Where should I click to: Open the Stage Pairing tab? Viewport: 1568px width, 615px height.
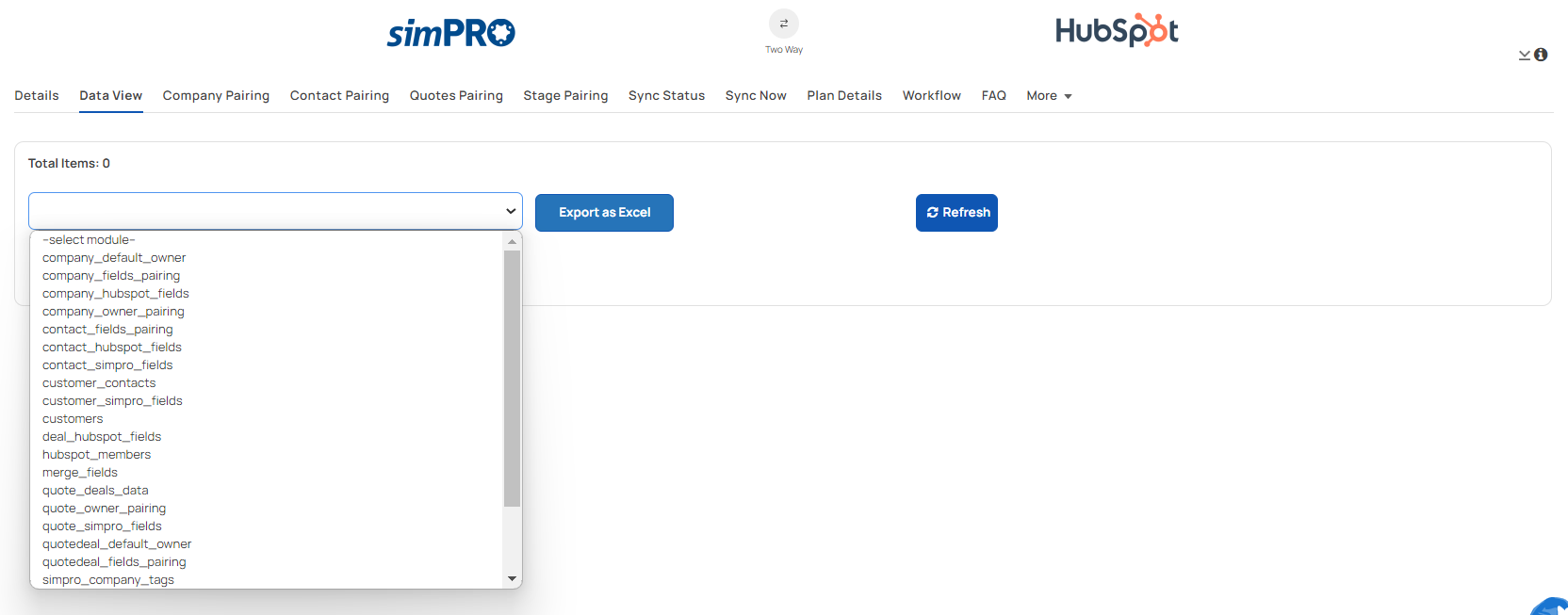(x=565, y=95)
